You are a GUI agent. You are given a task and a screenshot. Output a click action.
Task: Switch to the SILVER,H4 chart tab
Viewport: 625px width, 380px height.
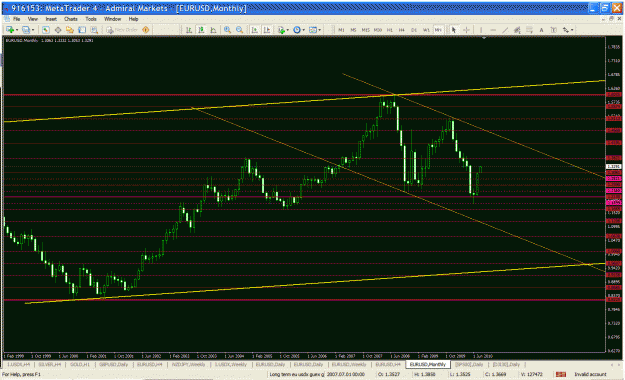coord(50,364)
